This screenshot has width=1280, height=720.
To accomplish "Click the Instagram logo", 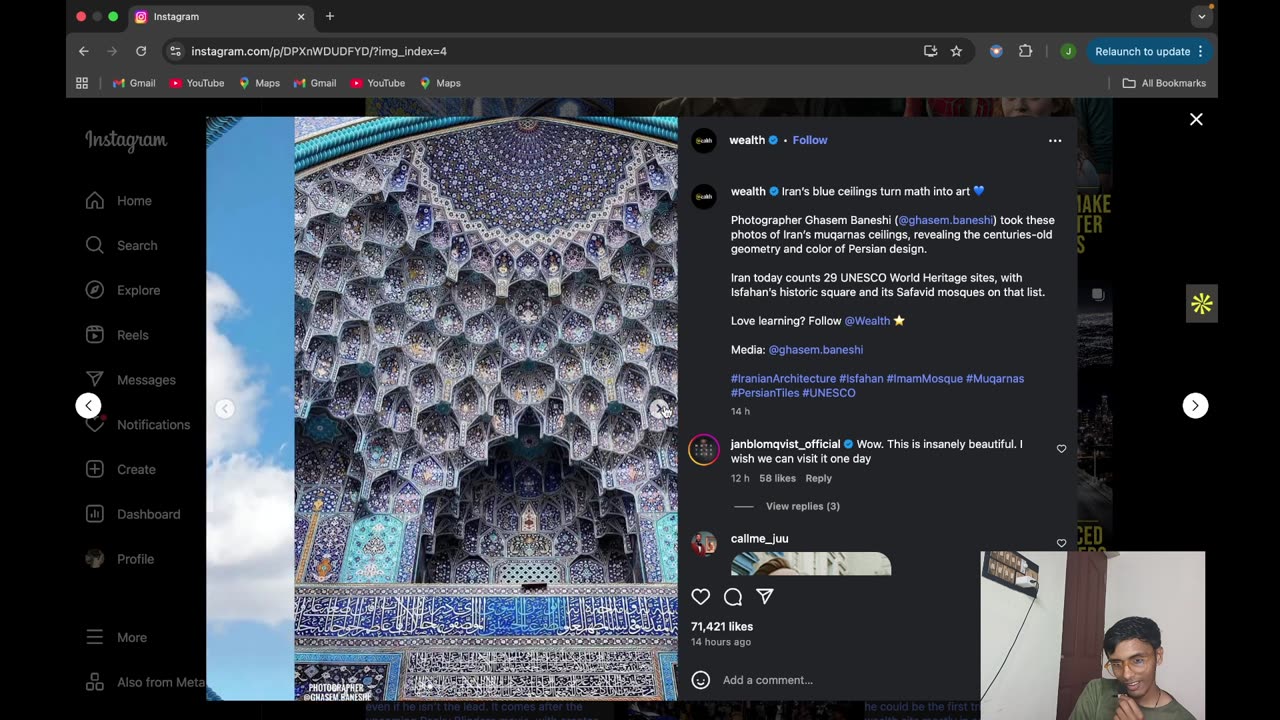I will pyautogui.click(x=126, y=141).
